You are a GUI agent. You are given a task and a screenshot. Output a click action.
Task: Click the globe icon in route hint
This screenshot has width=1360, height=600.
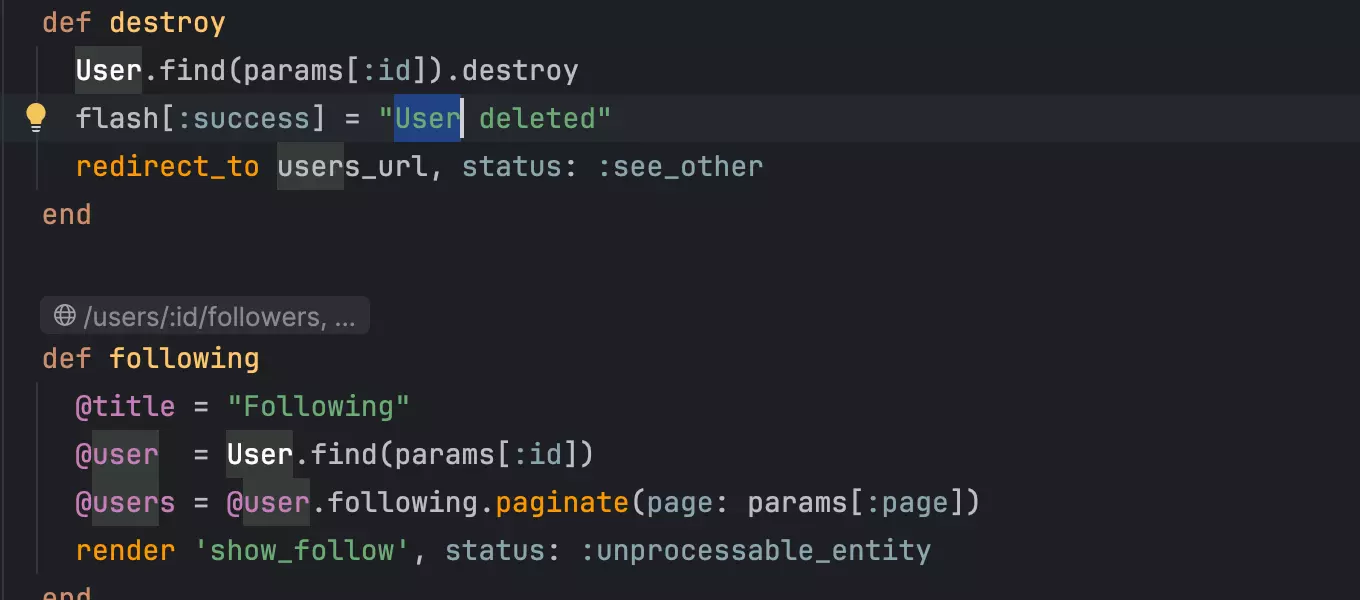[65, 317]
